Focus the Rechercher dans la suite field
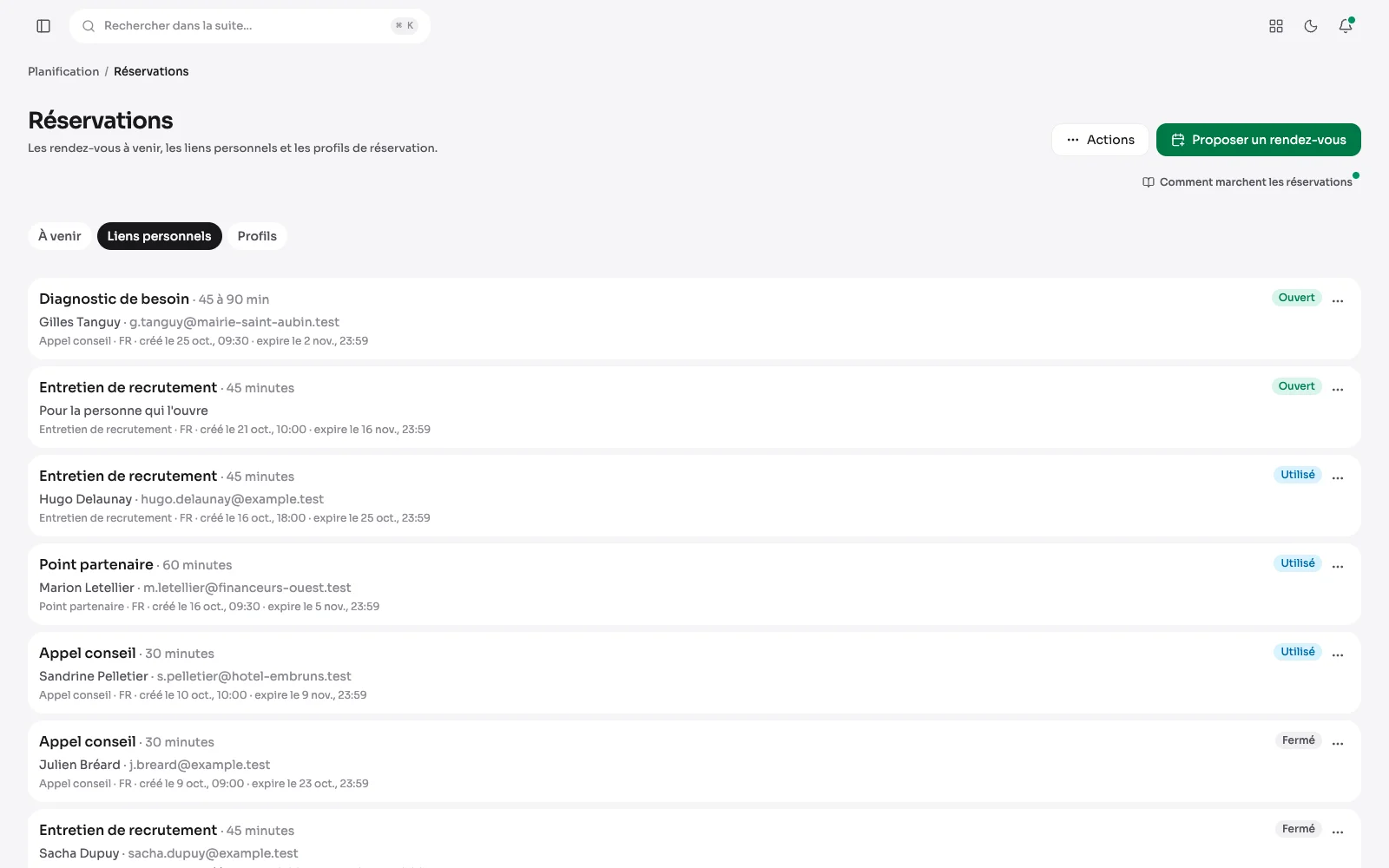The width and height of the screenshot is (1389, 868). [250, 26]
